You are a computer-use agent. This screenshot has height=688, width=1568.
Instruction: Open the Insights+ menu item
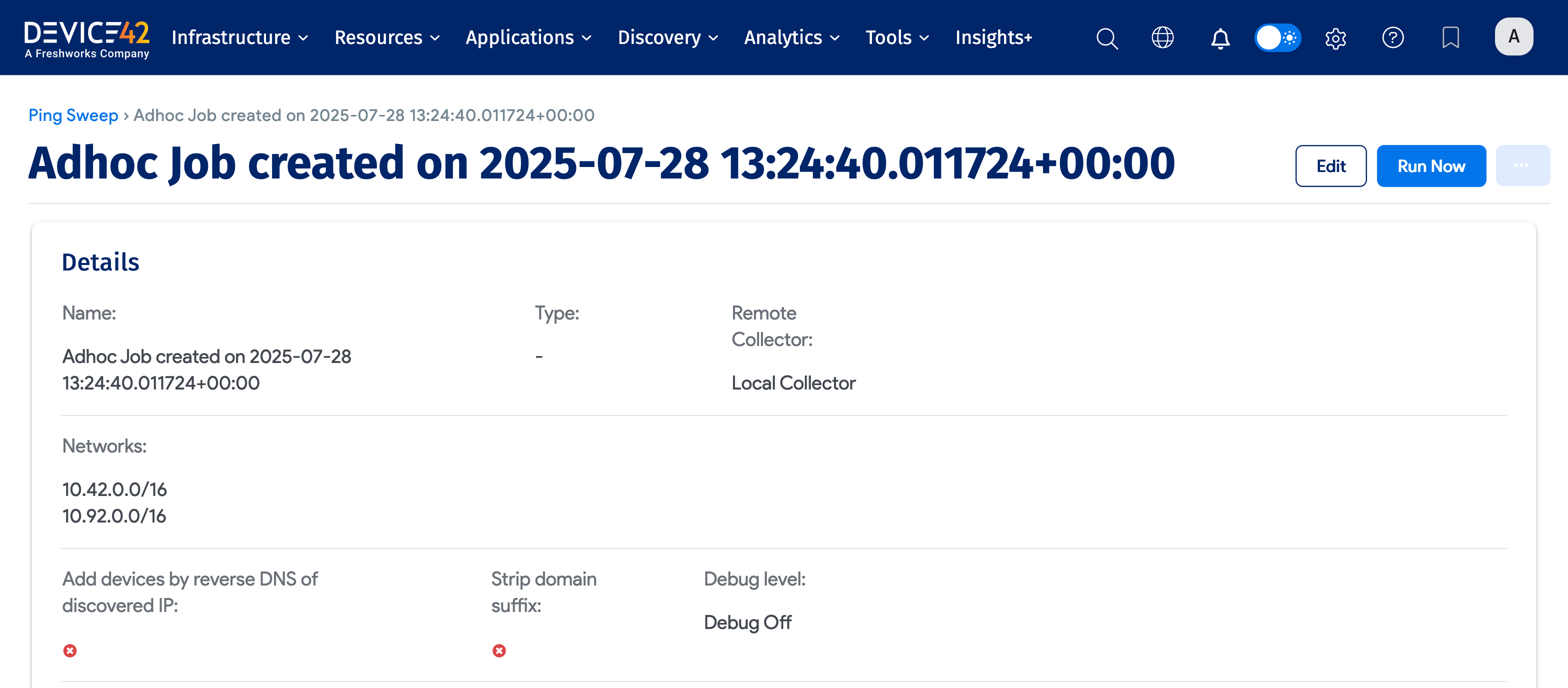[x=993, y=37]
